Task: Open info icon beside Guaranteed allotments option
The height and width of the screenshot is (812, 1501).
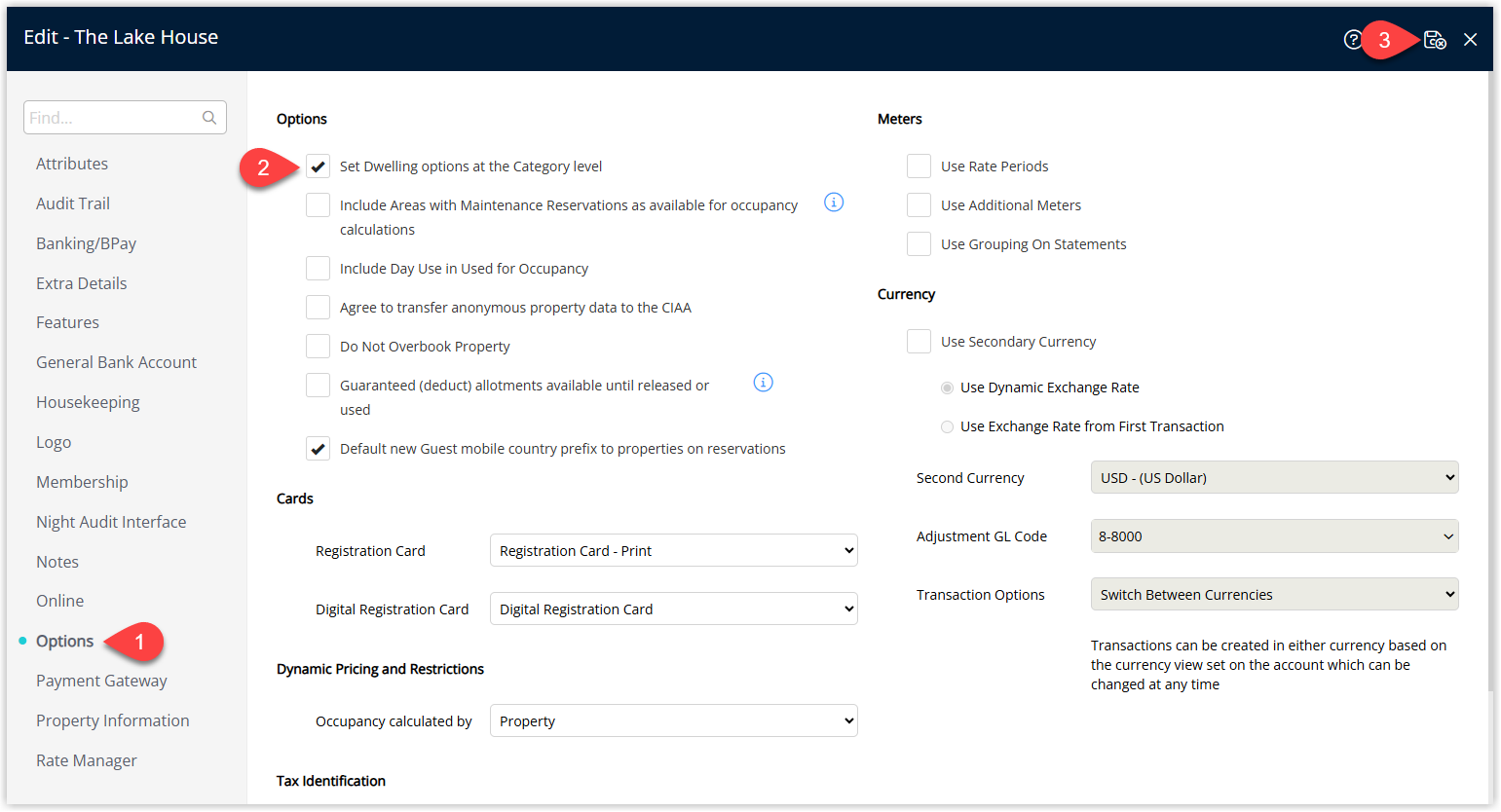Action: (x=764, y=383)
